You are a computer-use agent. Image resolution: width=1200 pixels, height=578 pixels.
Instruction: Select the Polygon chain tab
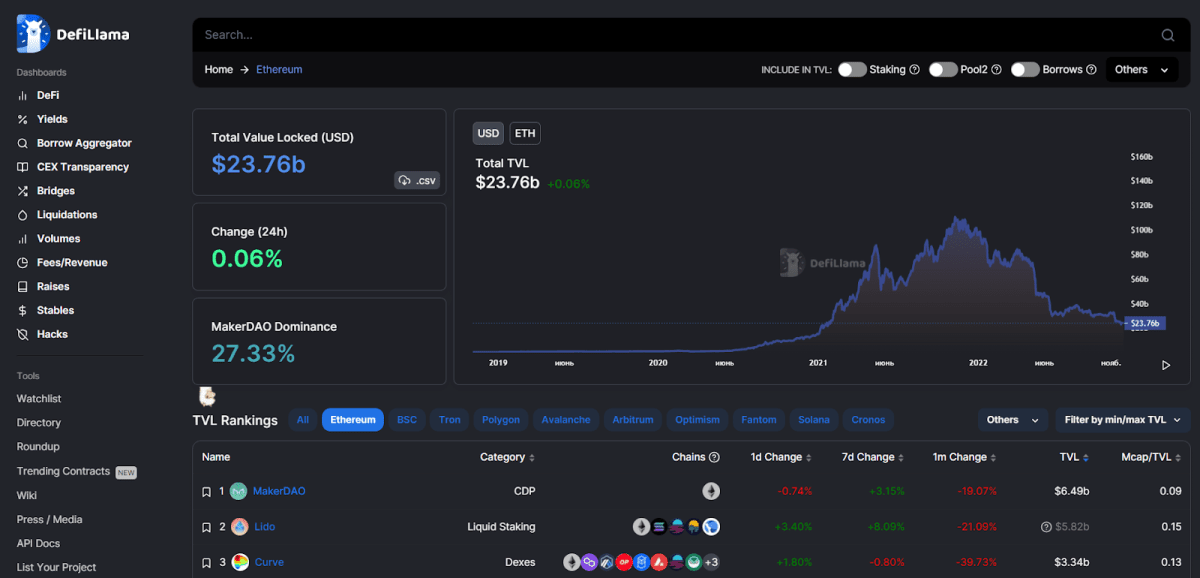[501, 420]
